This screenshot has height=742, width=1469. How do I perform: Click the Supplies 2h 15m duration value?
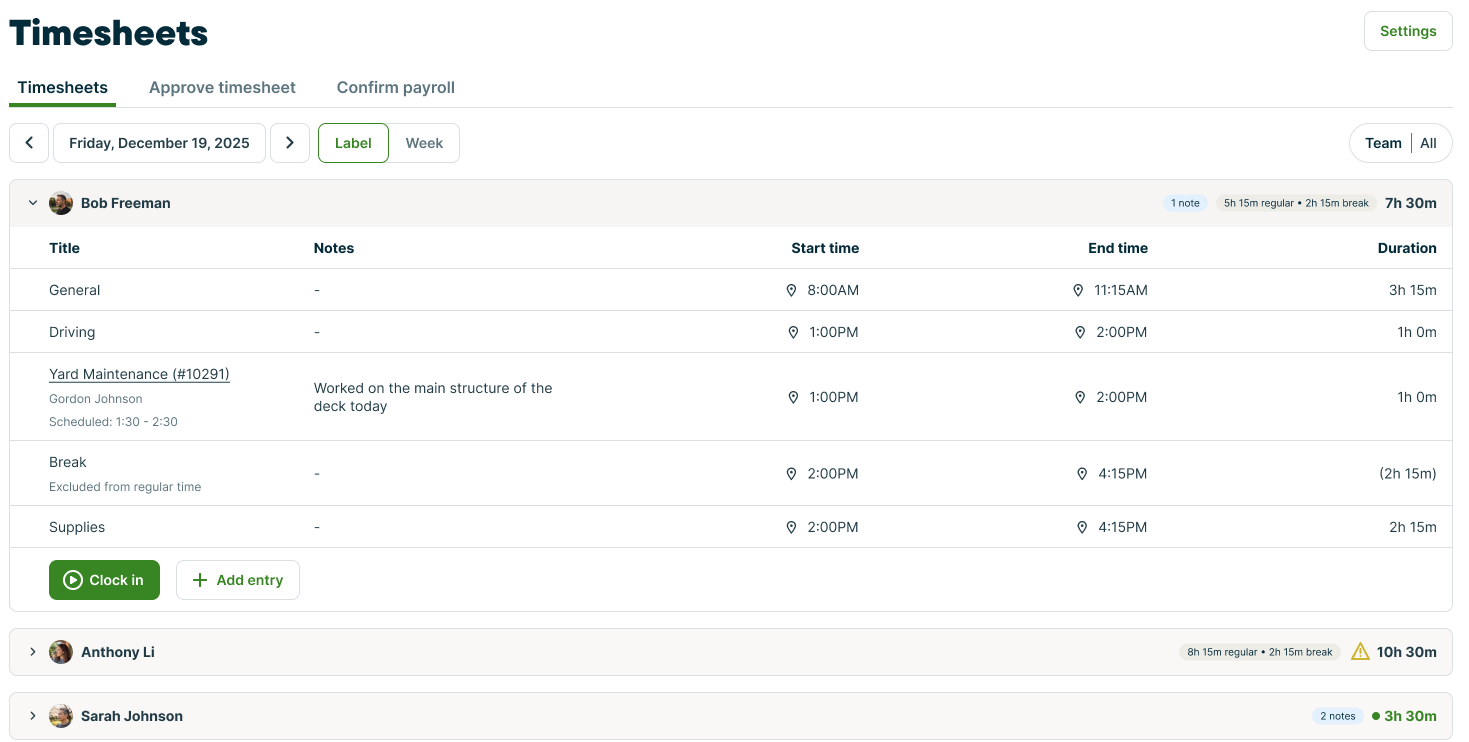point(1413,528)
